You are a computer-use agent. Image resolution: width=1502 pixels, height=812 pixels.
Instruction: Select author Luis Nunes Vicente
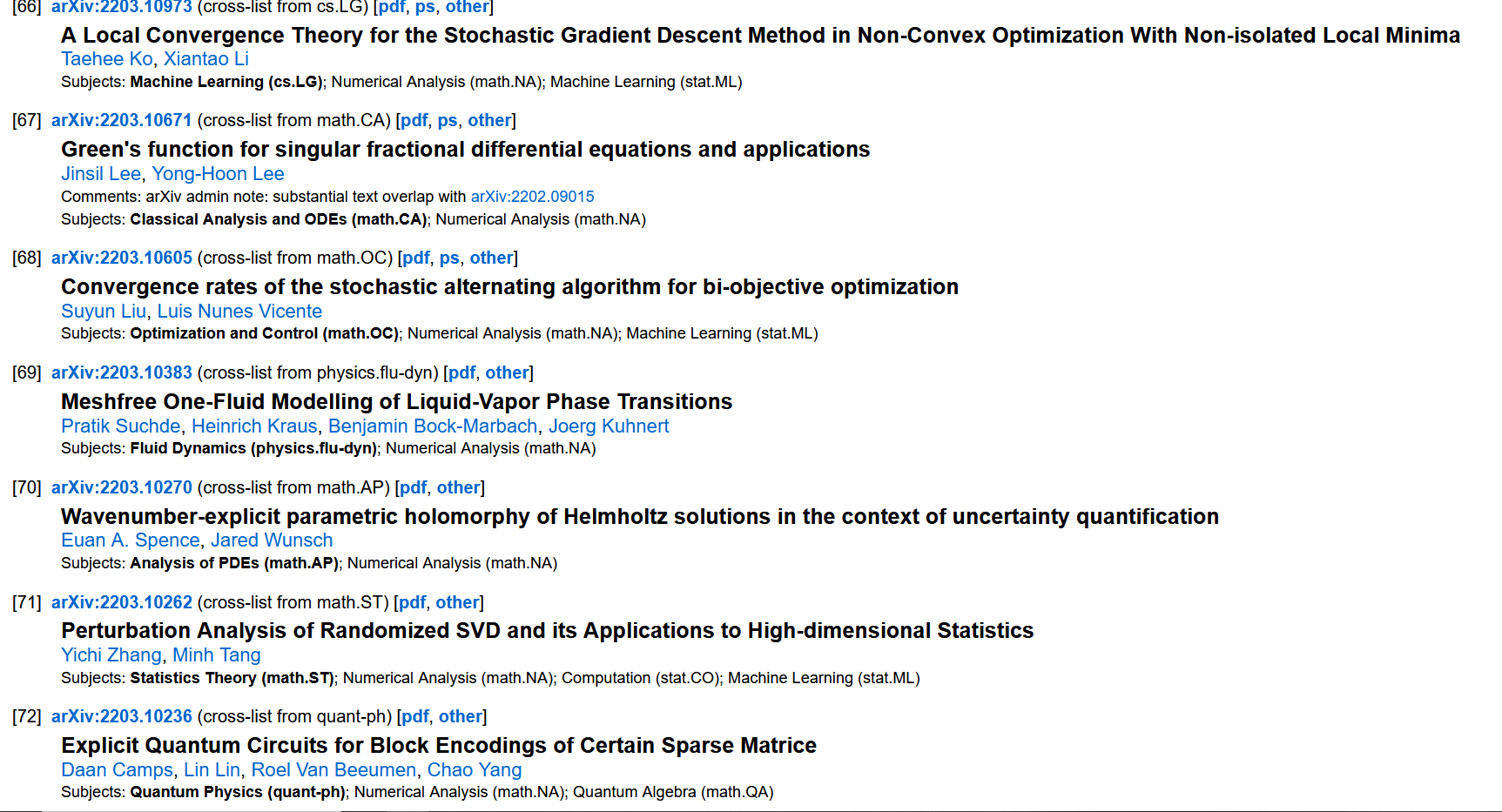(239, 311)
